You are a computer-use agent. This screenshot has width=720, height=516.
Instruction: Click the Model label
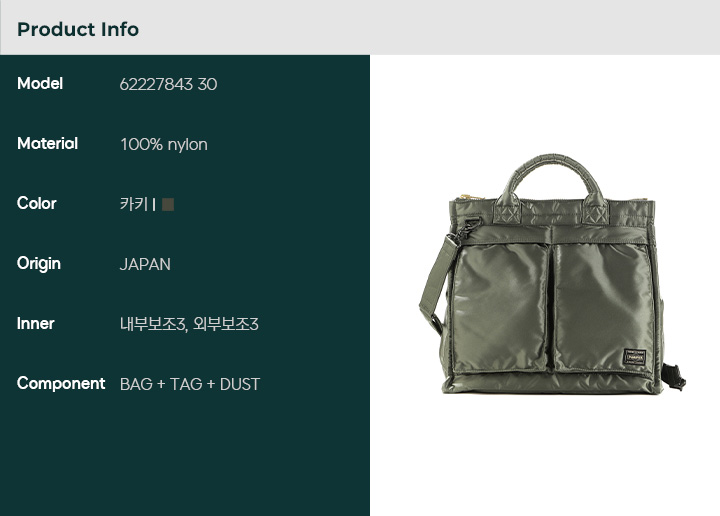tap(40, 83)
